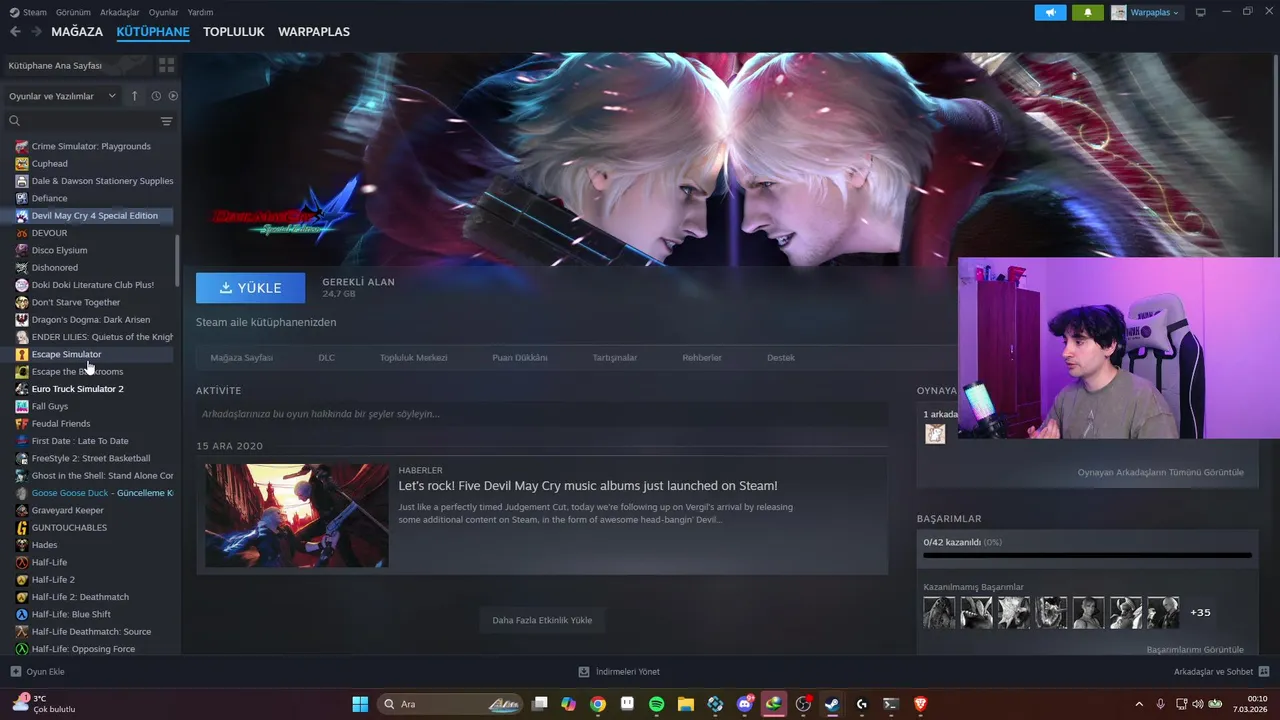Open the Mağaza Sayfası link
Viewport: 1280px width, 720px height.
click(241, 357)
